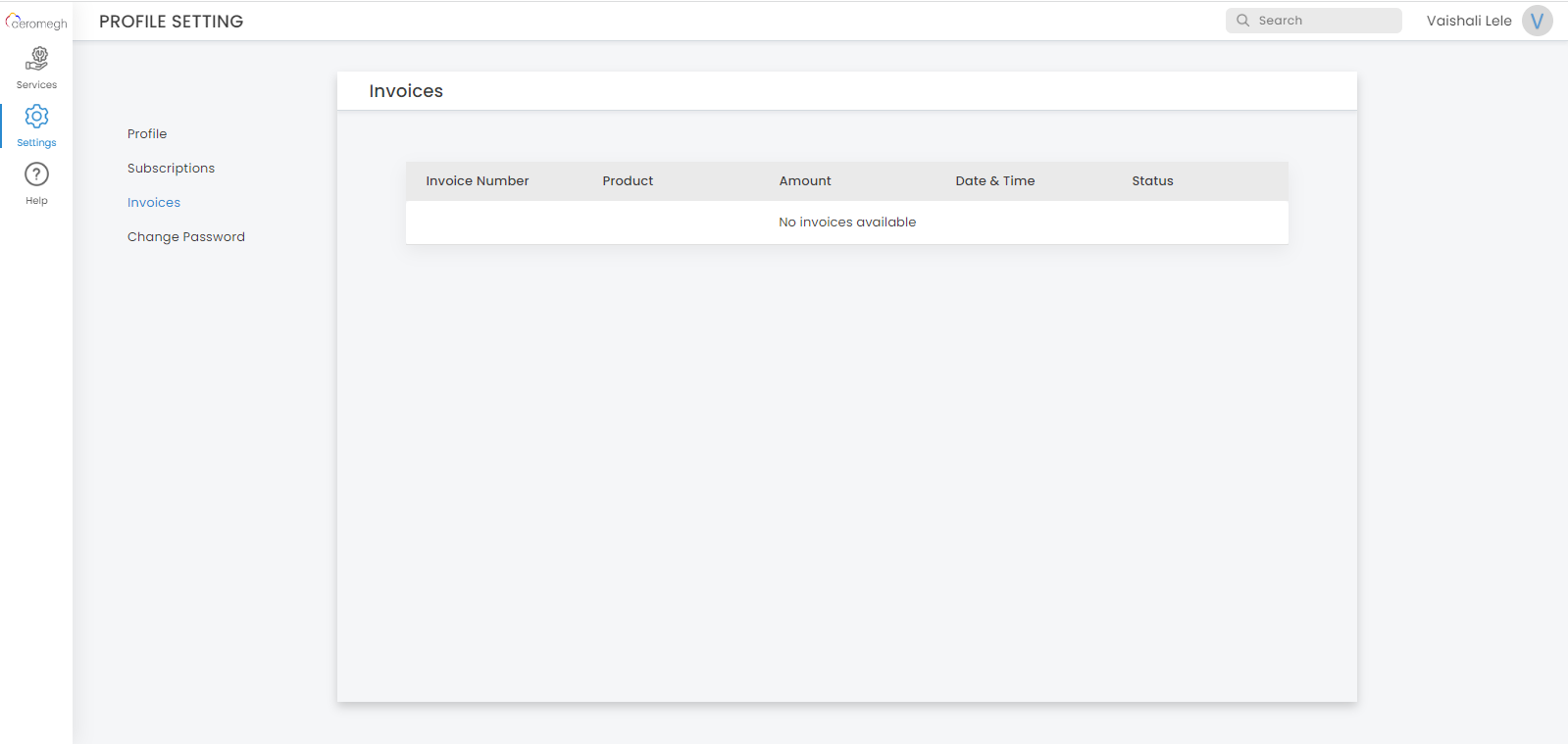
Task: Select Invoices in the settings menu
Action: point(154,203)
